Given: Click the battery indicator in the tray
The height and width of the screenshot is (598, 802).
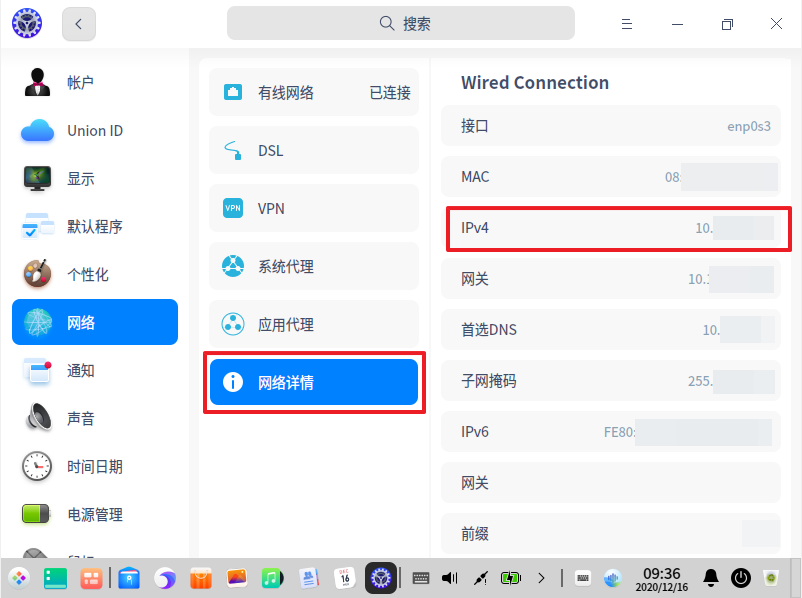Looking at the screenshot, I should pos(510,578).
